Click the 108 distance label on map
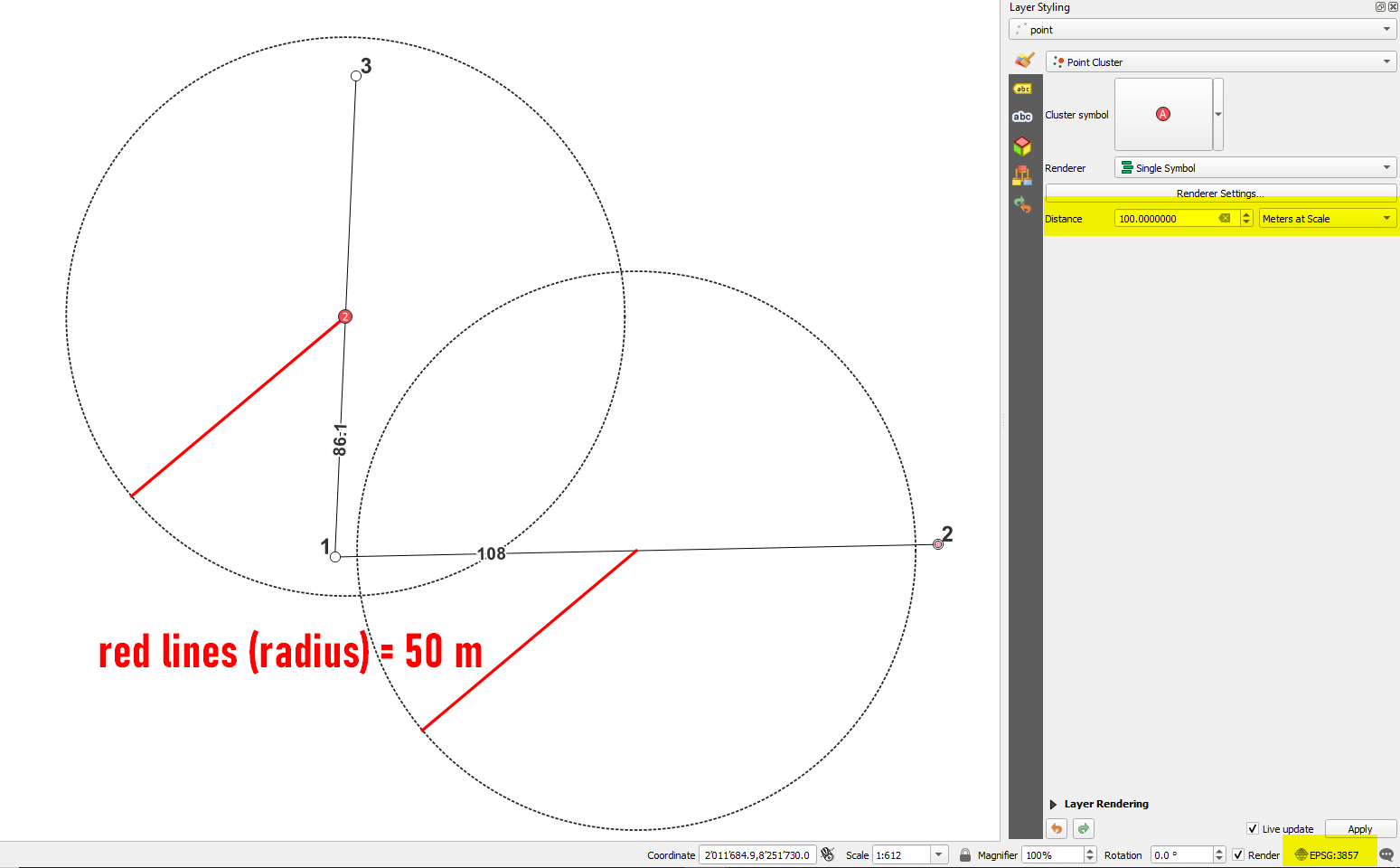Viewport: 1400px width, 868px height. [x=492, y=553]
